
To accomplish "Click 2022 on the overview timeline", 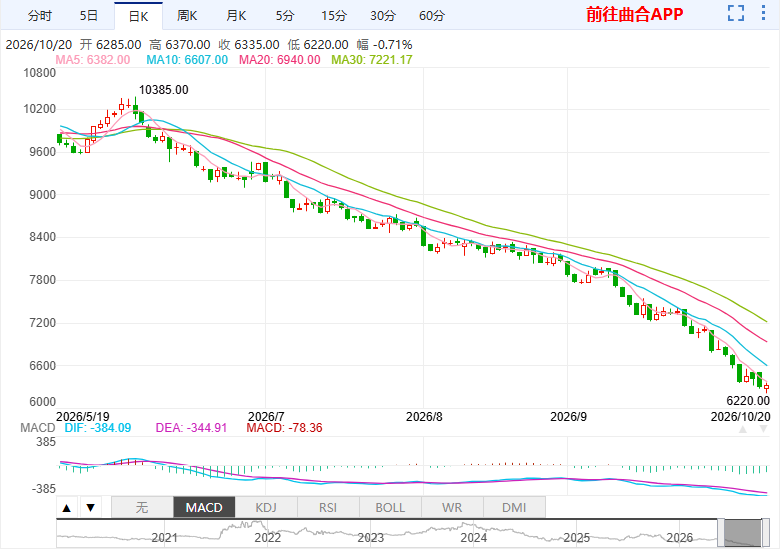I will (x=268, y=538).
